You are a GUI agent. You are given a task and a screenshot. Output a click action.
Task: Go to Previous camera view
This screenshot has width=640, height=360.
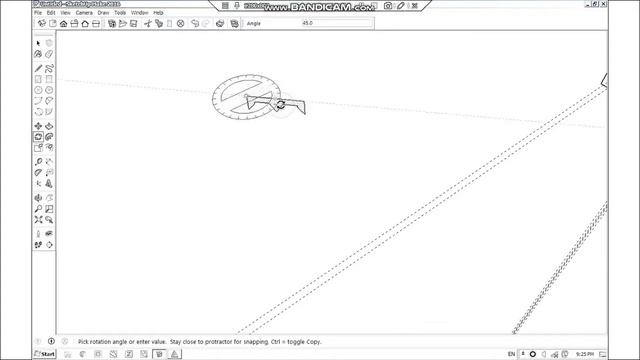(49, 220)
